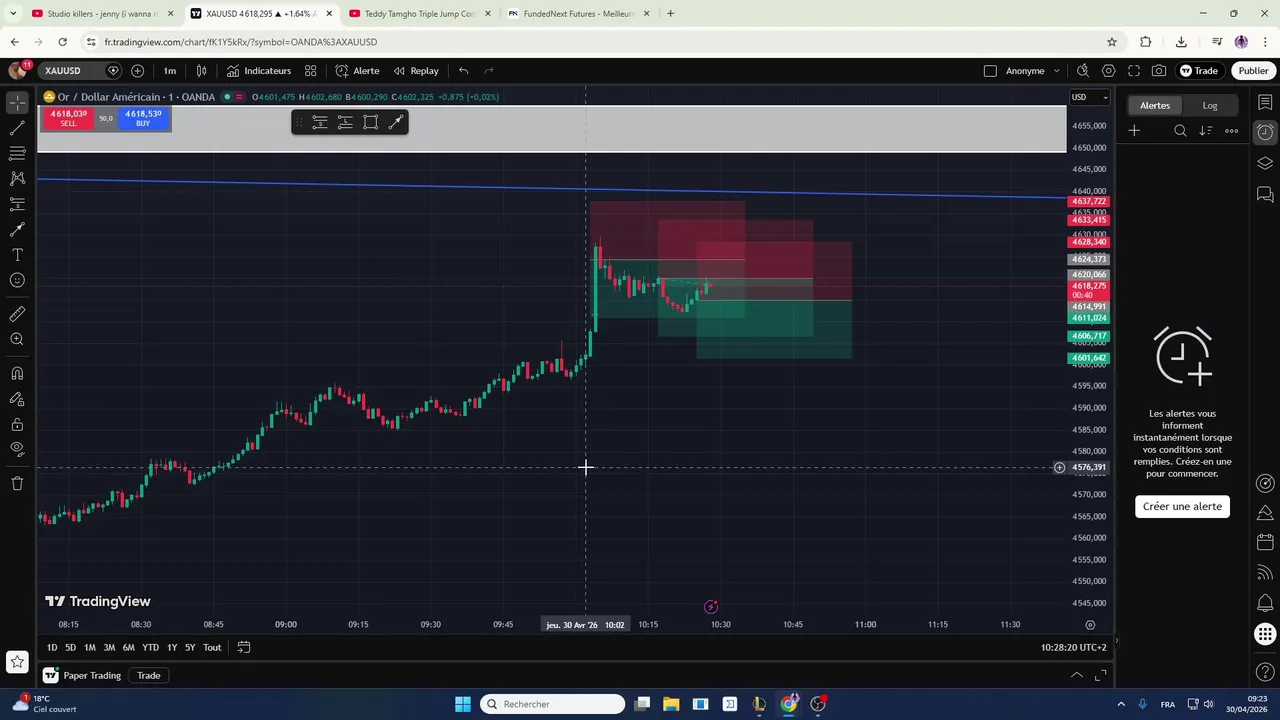Open the 10:28:20 UTC+2 timezone menu
This screenshot has width=1280, height=720.
click(1073, 648)
